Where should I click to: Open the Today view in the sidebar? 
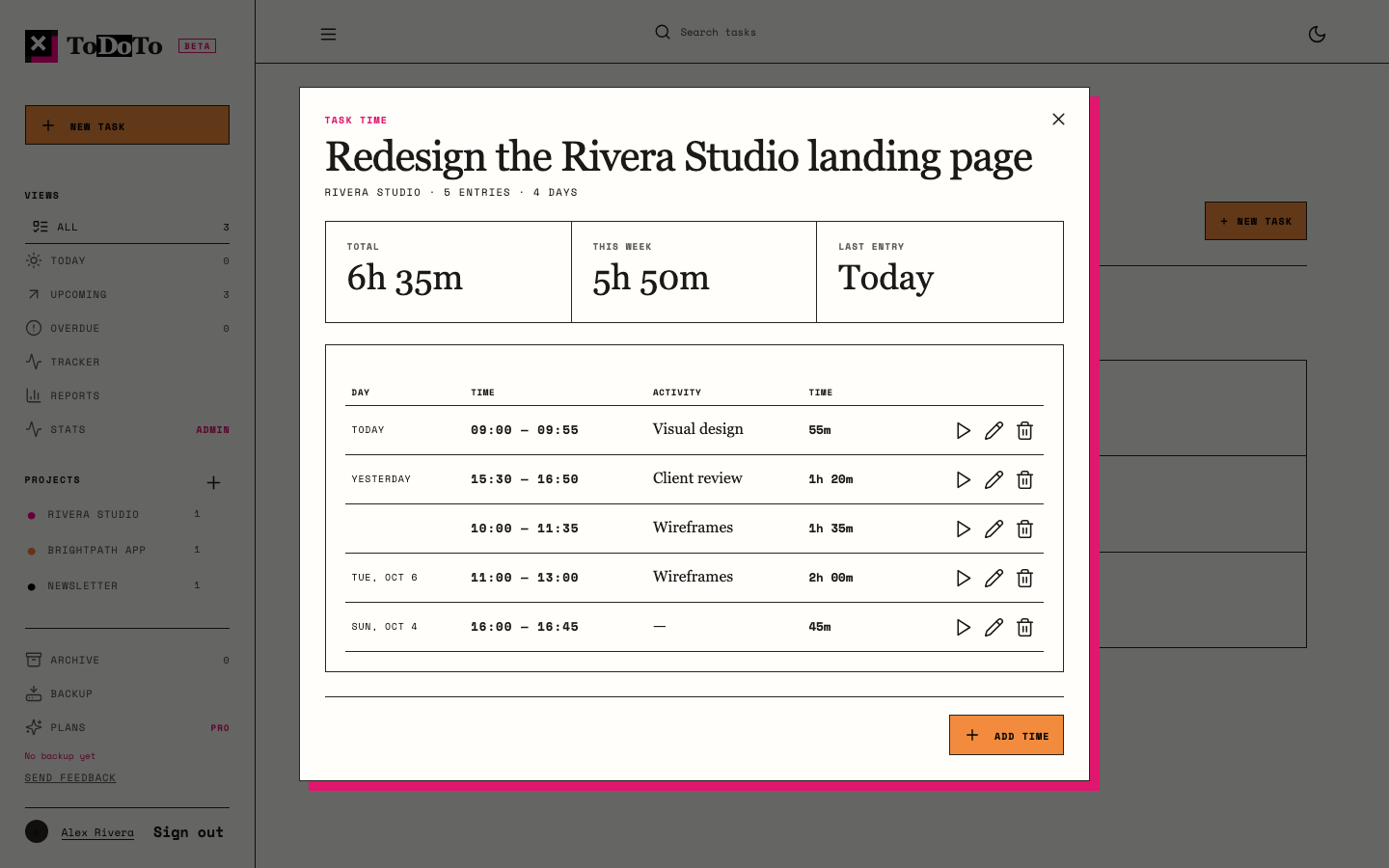tap(127, 260)
